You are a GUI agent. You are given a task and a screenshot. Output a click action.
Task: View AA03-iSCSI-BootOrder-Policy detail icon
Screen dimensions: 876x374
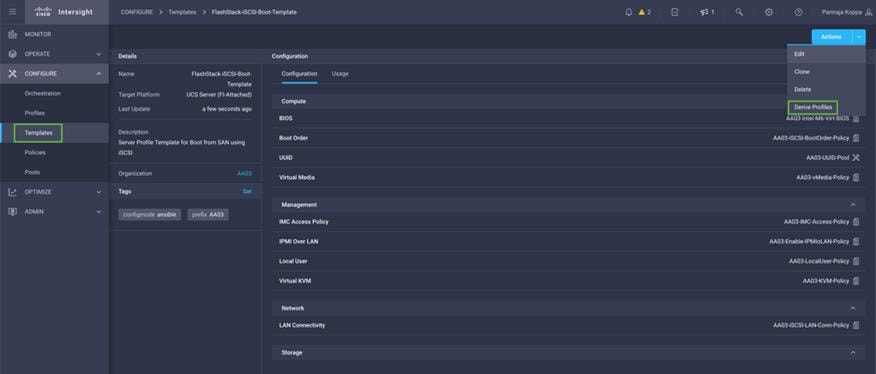855,138
